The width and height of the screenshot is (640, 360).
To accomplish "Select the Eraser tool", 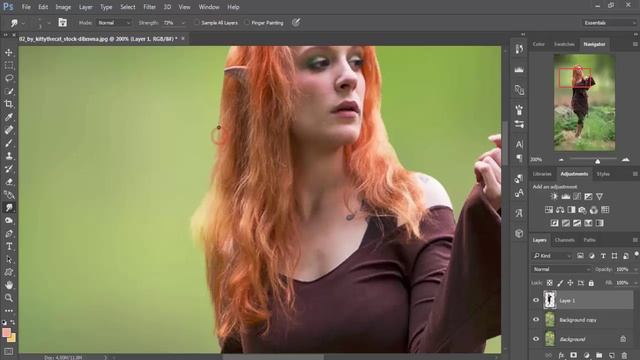I will pos(9,182).
